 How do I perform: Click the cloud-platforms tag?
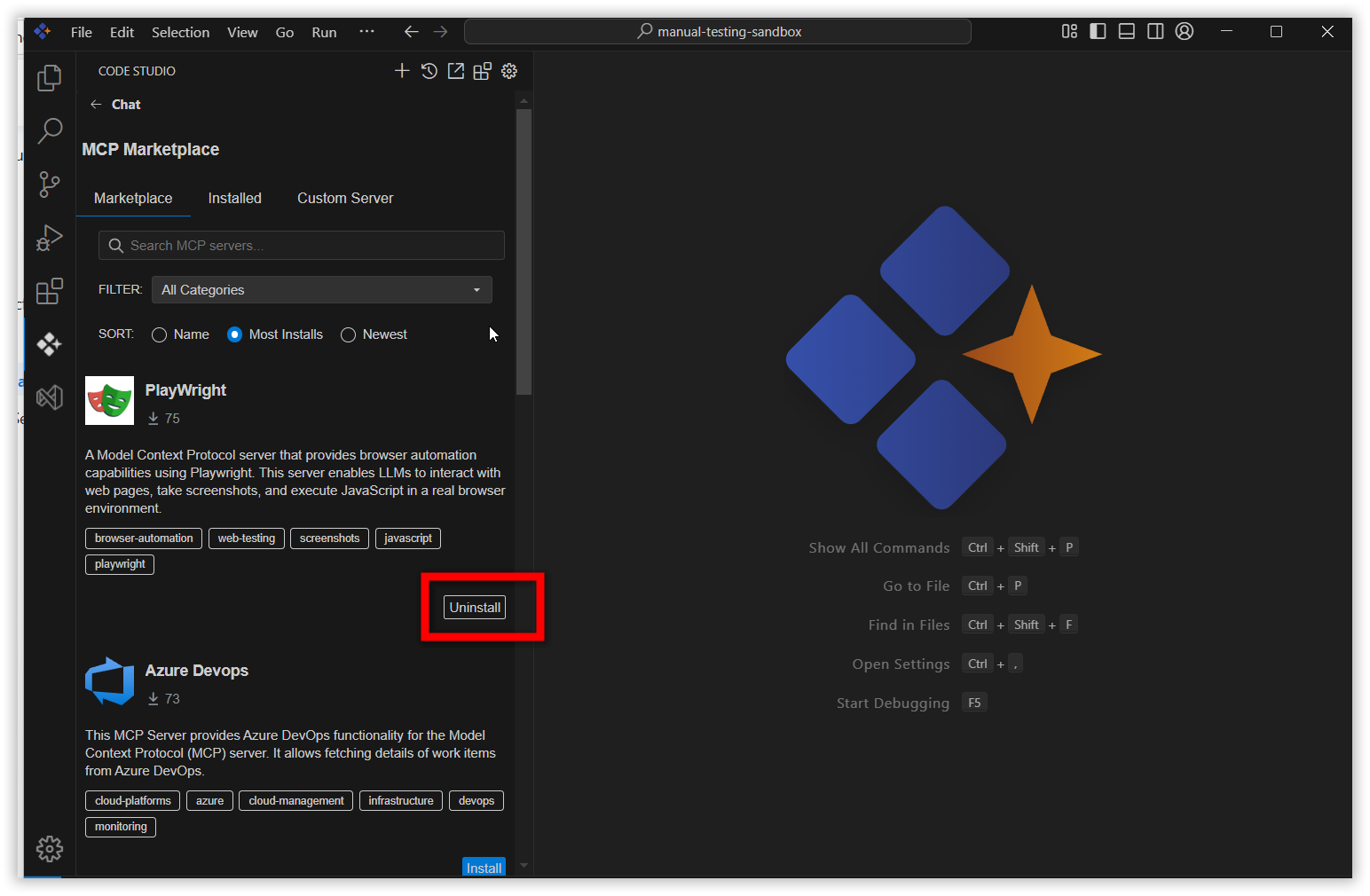133,801
